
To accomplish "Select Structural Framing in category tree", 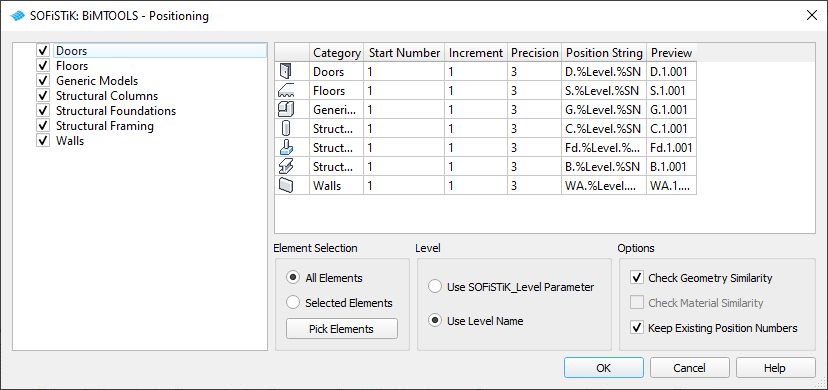I will tap(105, 126).
